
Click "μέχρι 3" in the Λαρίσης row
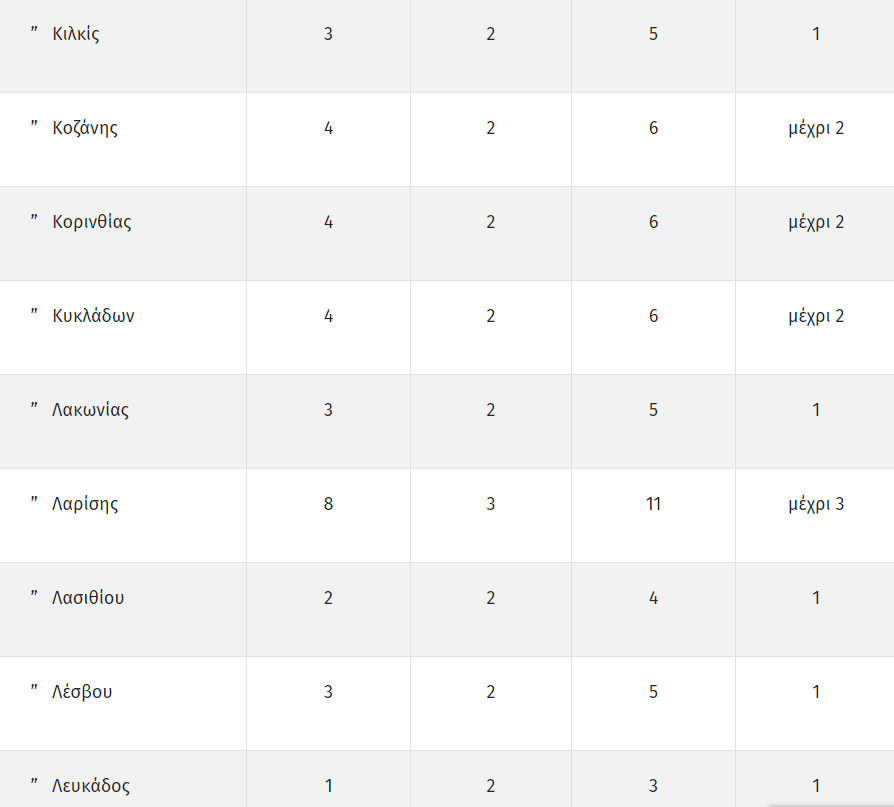[x=816, y=504]
